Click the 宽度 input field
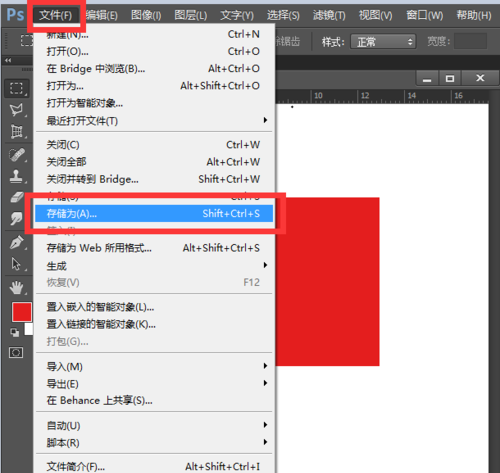 click(x=470, y=41)
